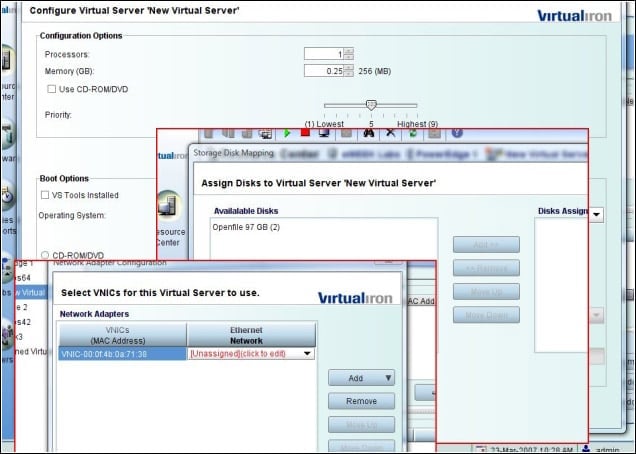Click the Storage Disk Mapping title bar
Screen dimensions: 636x454
[389, 153]
